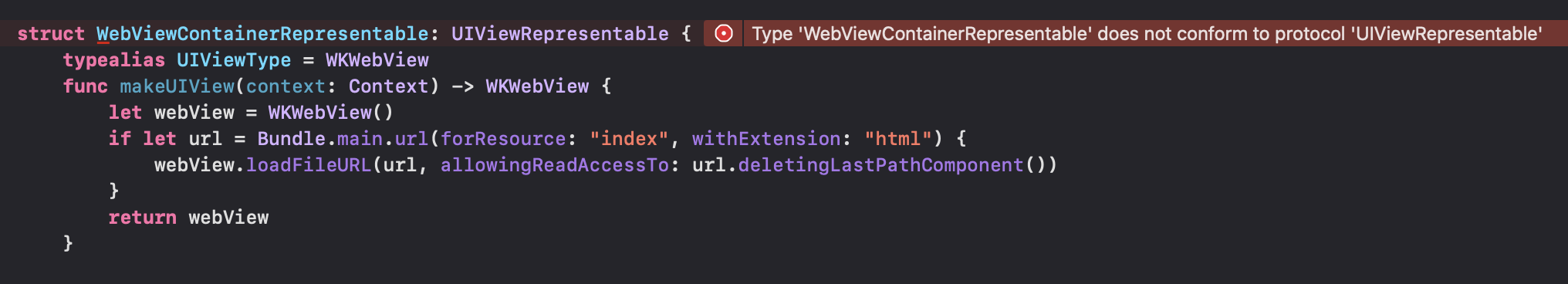This screenshot has height=284, width=1568.
Task: Open the protocol conformance error message
Action: pos(1147,33)
